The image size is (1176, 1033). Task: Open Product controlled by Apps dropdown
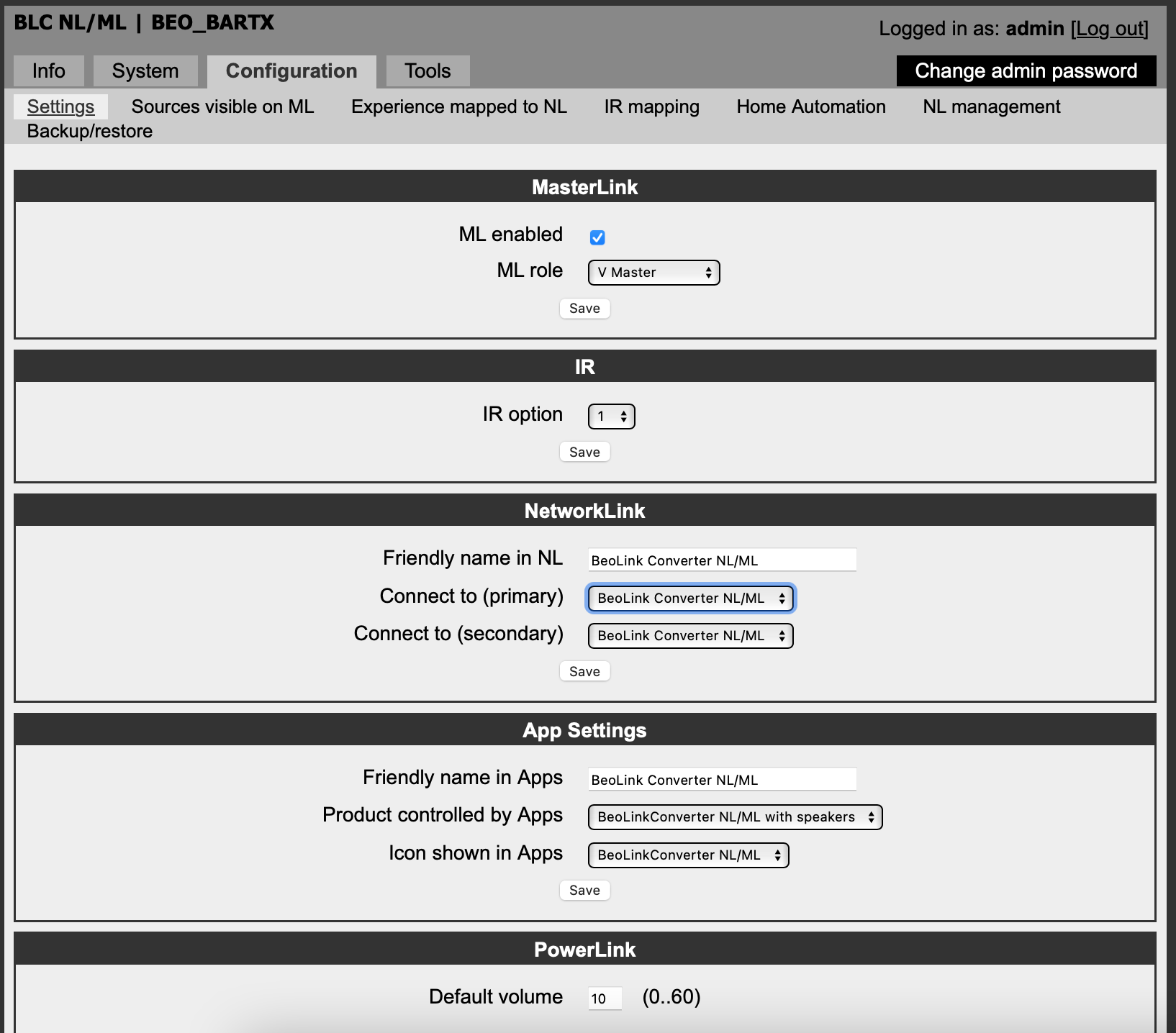pos(736,817)
